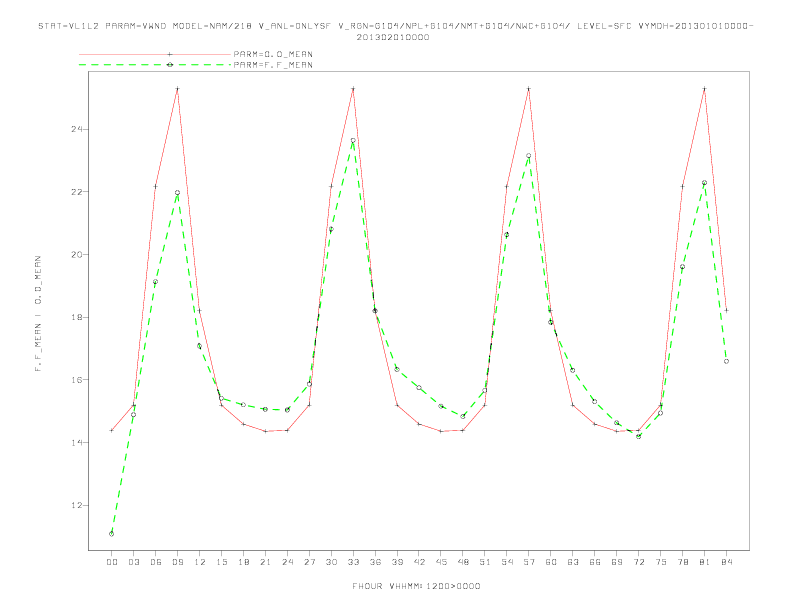
Task: Click the x-axis tick label 03
Action: 133,562
